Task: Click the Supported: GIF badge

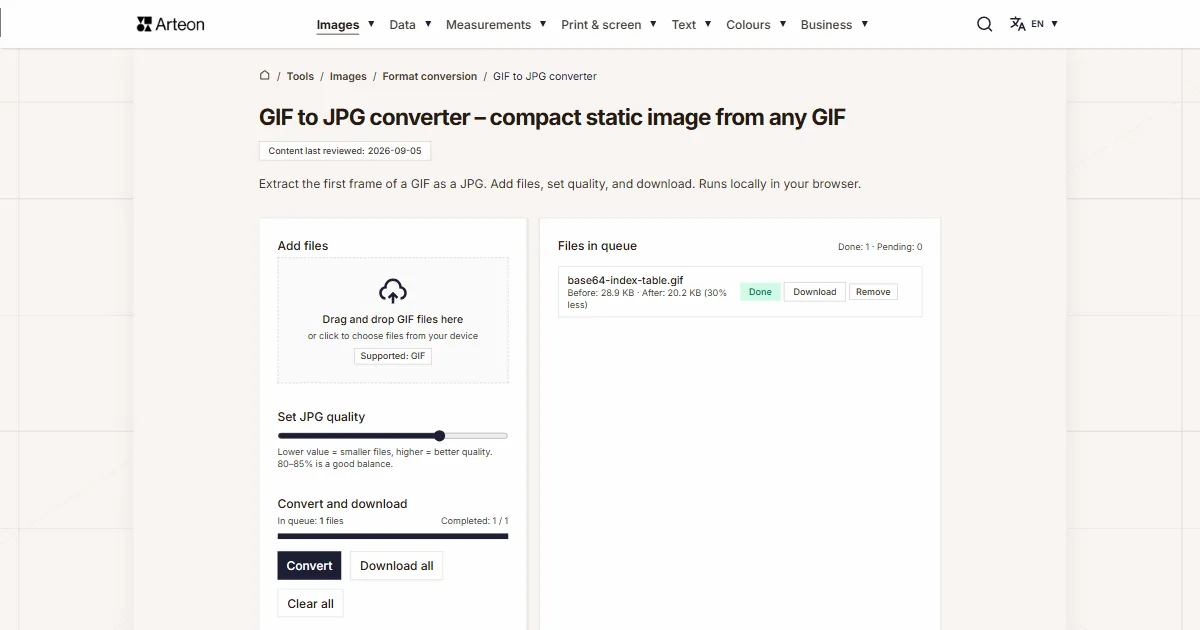Action: [393, 356]
